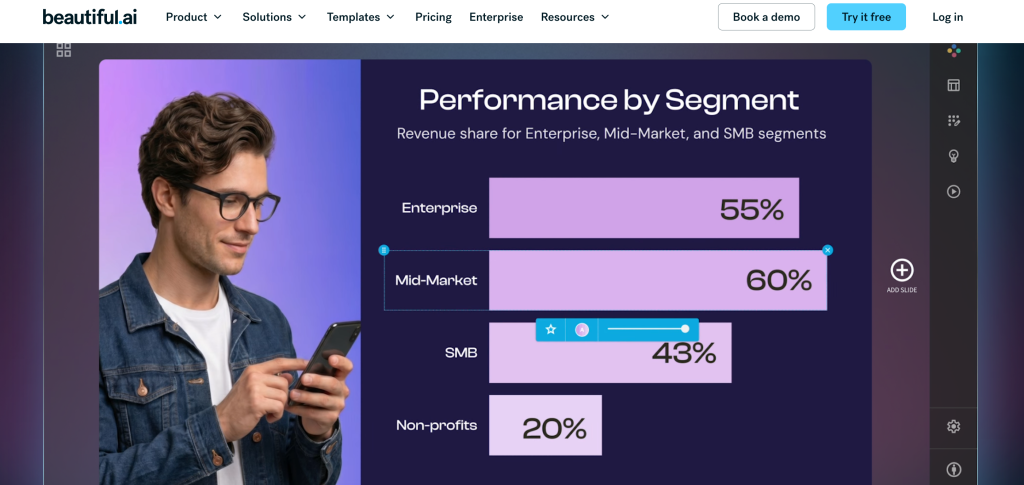The height and width of the screenshot is (485, 1024).
Task: Expand the Templates dropdown menu
Action: point(361,17)
